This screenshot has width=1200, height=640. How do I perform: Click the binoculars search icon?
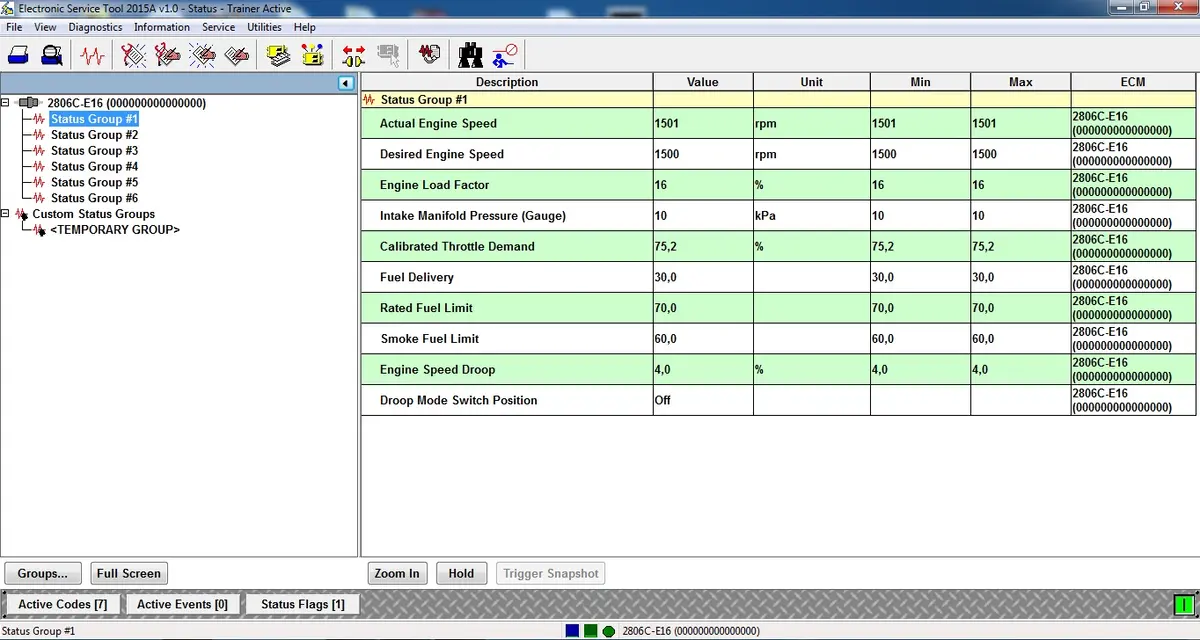[x=471, y=54]
